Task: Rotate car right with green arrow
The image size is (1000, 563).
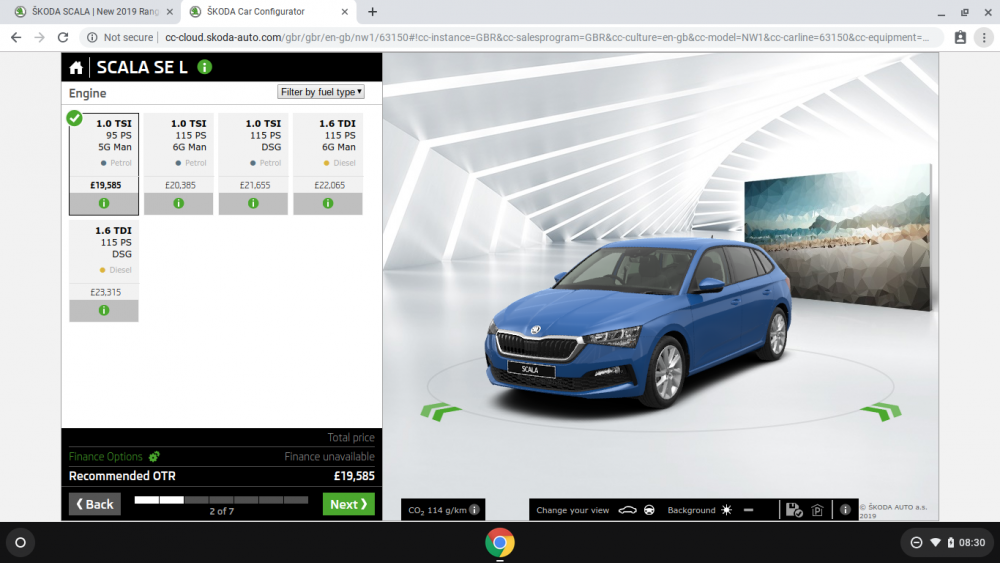Action: pos(881,411)
